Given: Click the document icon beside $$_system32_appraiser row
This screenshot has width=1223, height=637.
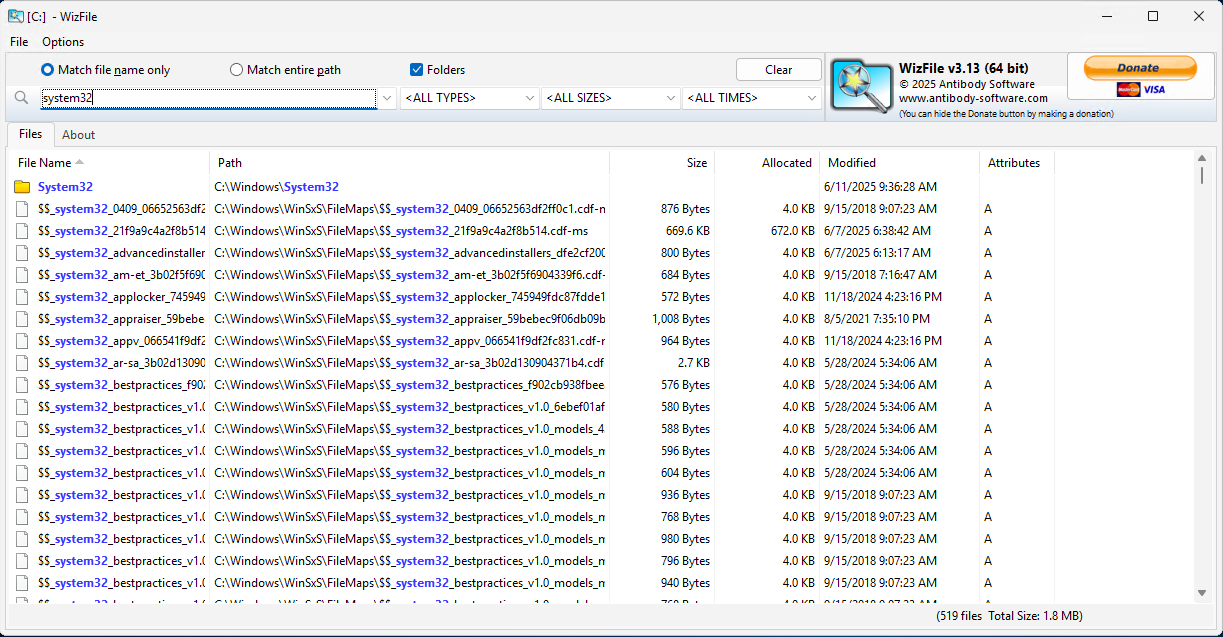Looking at the screenshot, I should pos(22,318).
